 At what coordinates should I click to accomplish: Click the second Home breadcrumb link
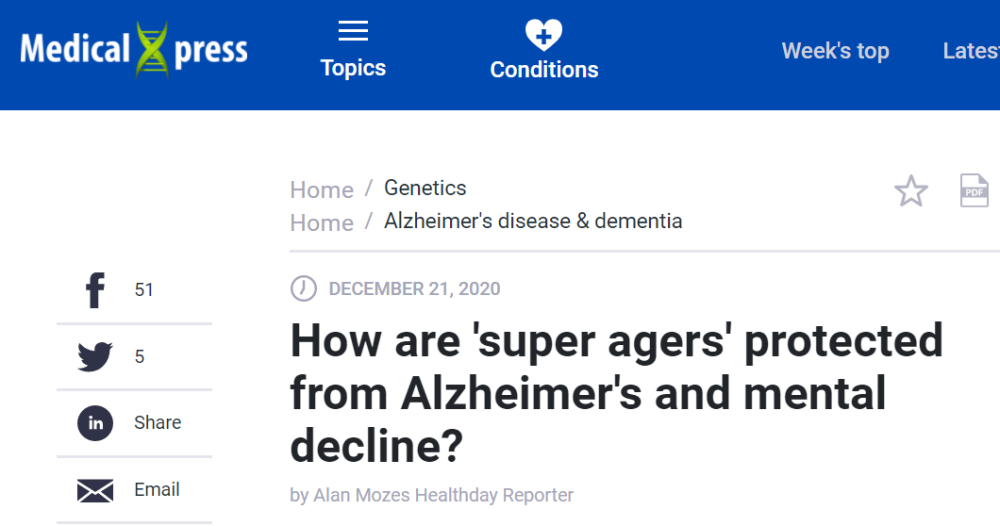coord(321,222)
